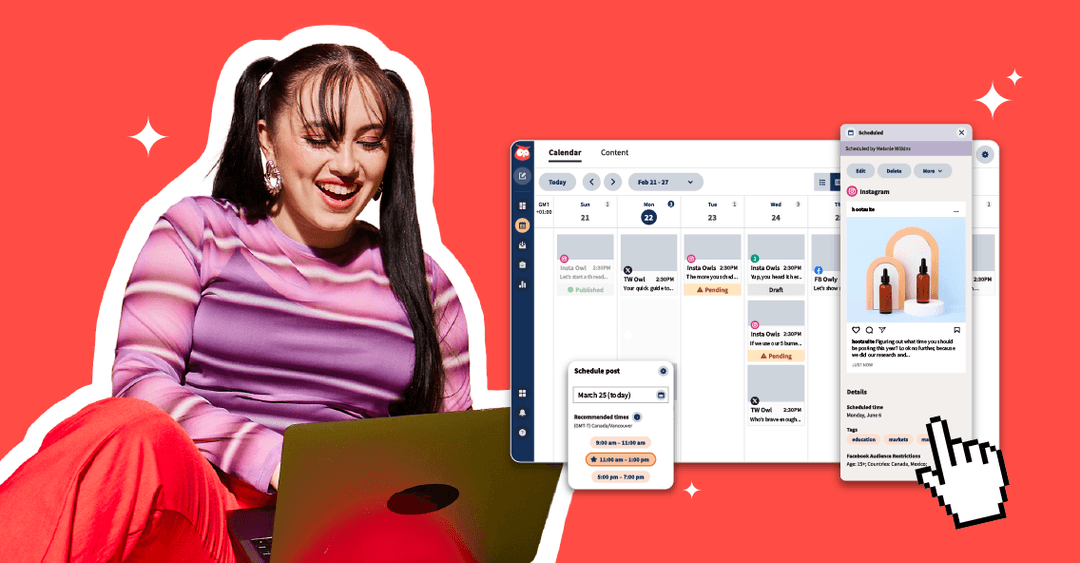Choose the 5:00 pm - 7:00 pm slot
The image size is (1080, 563).
click(x=620, y=477)
